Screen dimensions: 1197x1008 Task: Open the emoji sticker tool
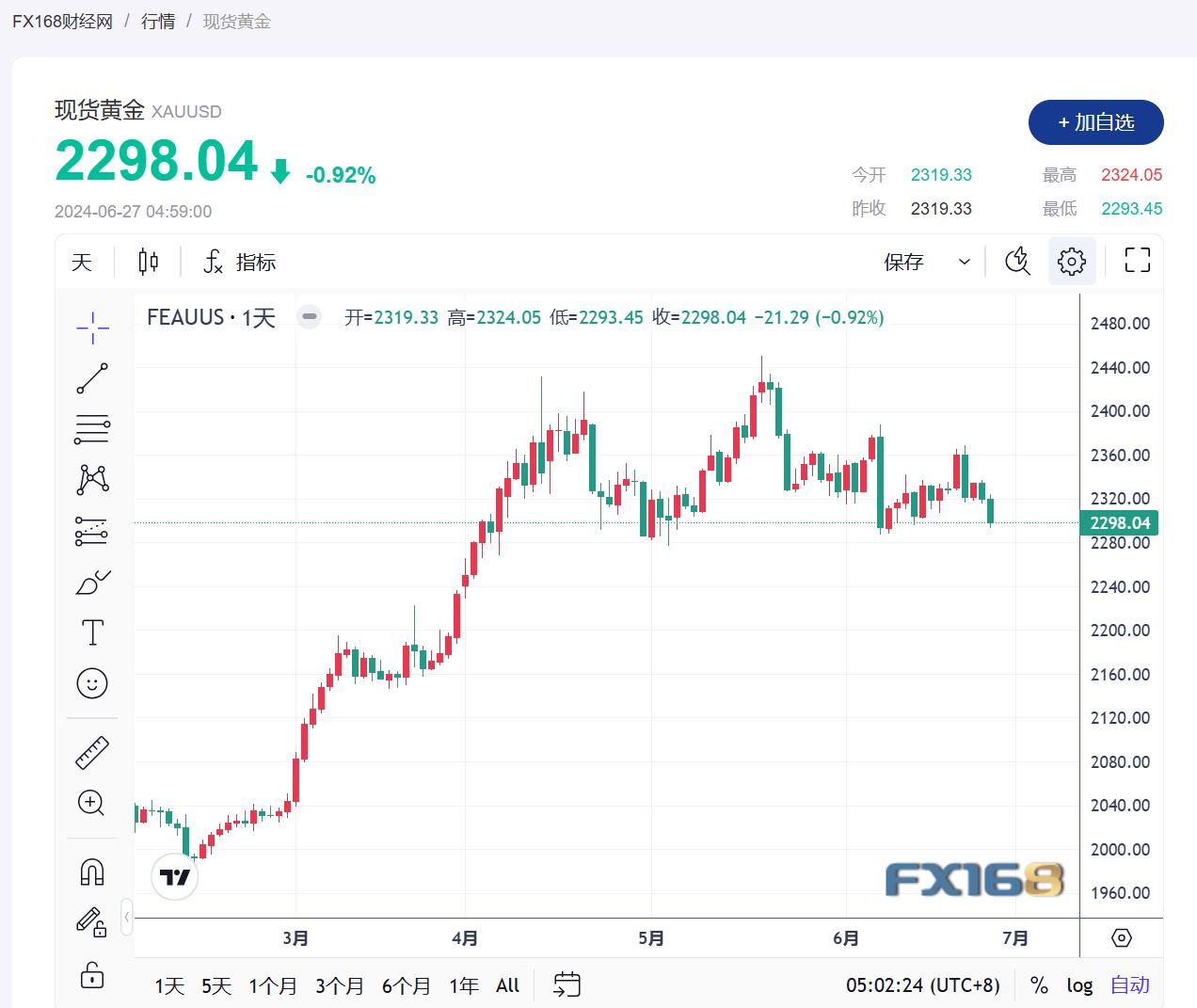click(91, 684)
